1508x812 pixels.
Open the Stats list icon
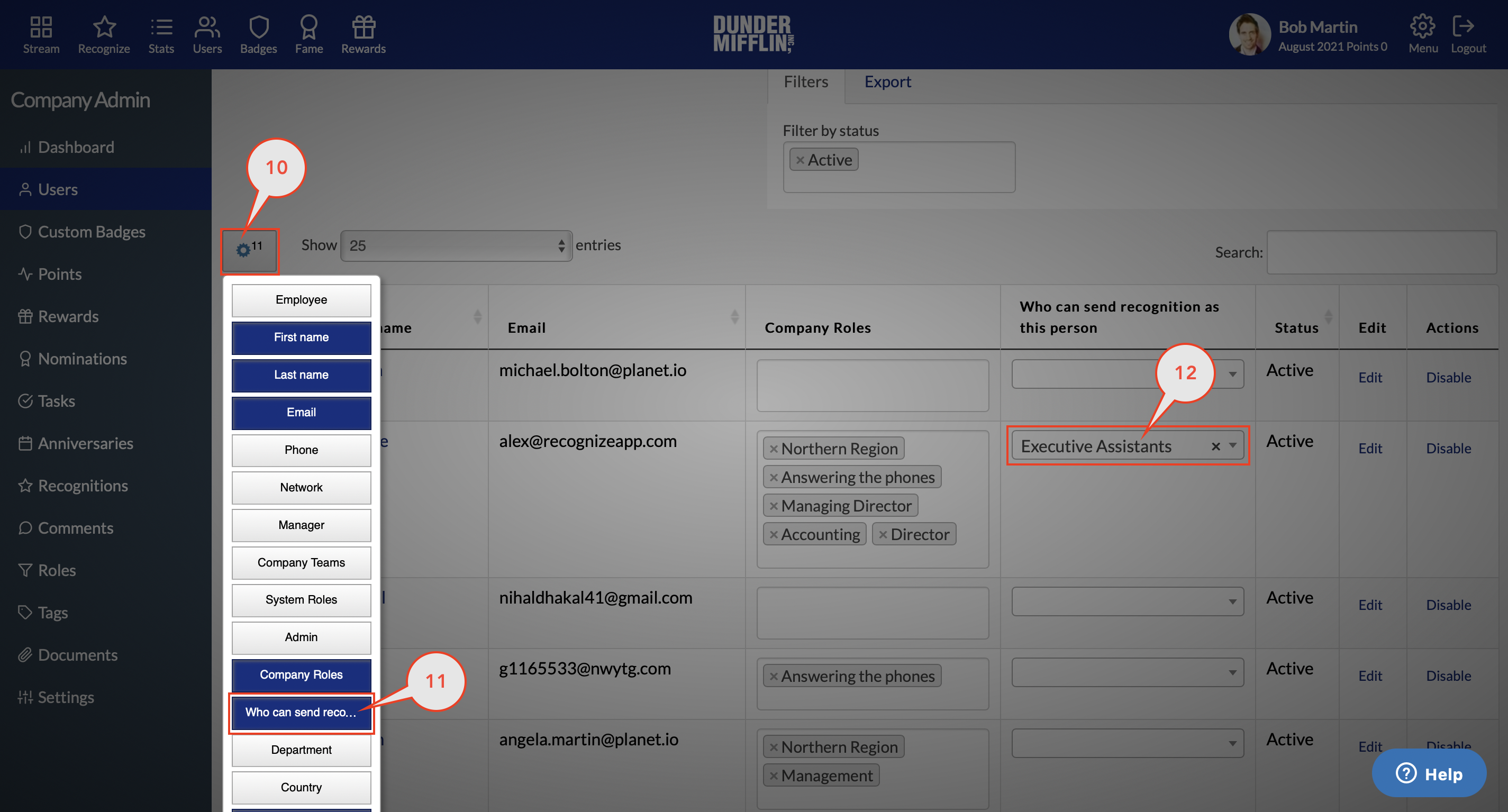tap(161, 34)
